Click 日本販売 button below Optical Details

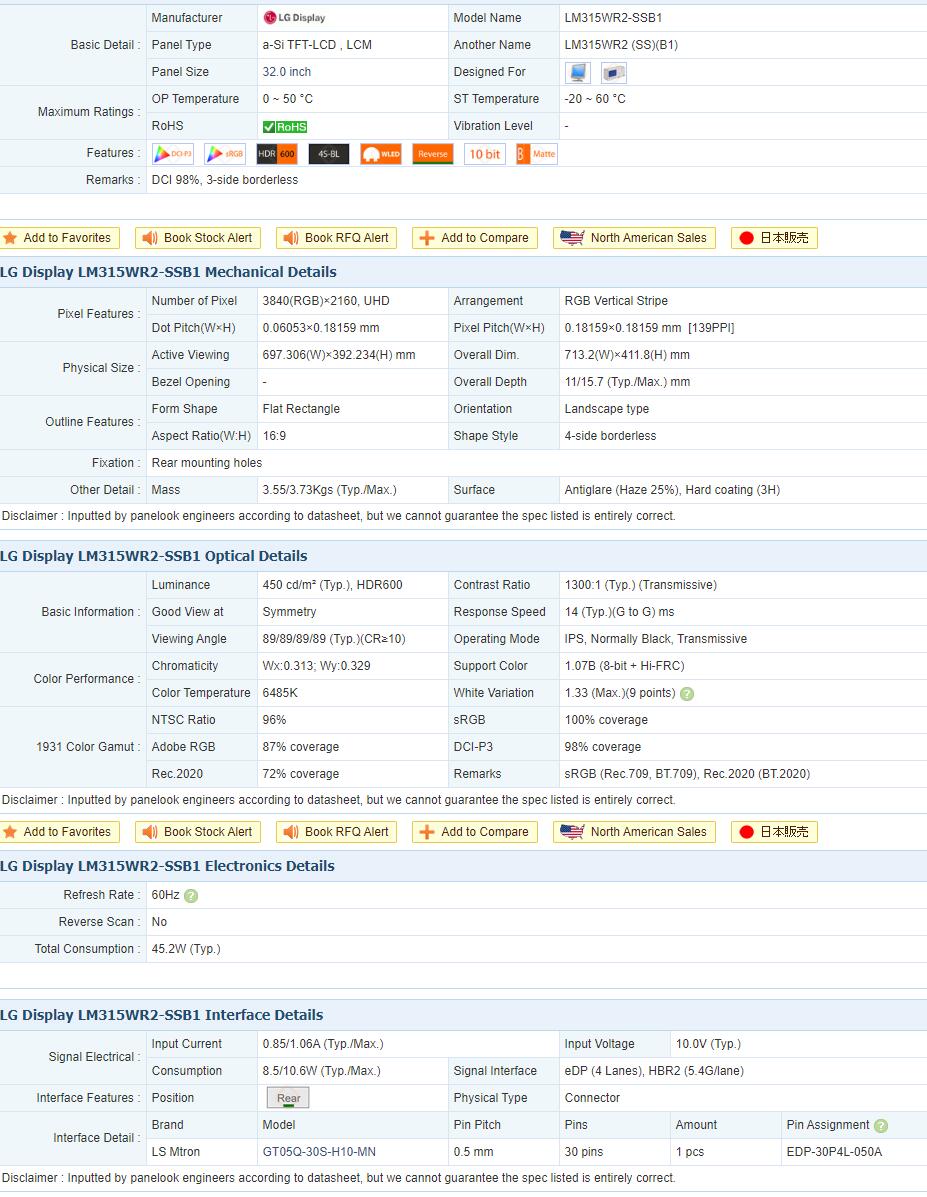pos(774,832)
